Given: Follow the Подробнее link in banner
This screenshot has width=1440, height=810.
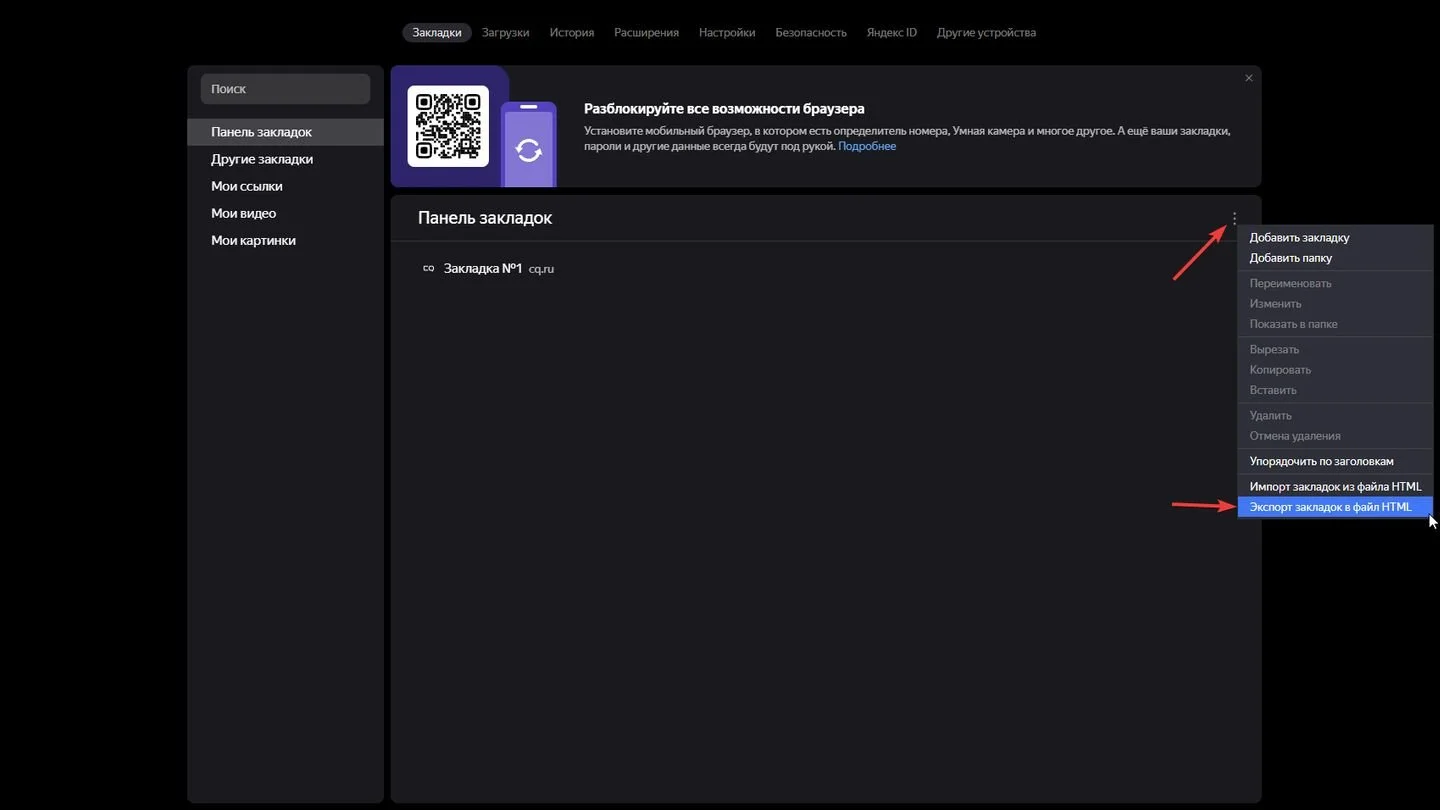Looking at the screenshot, I should coord(867,147).
